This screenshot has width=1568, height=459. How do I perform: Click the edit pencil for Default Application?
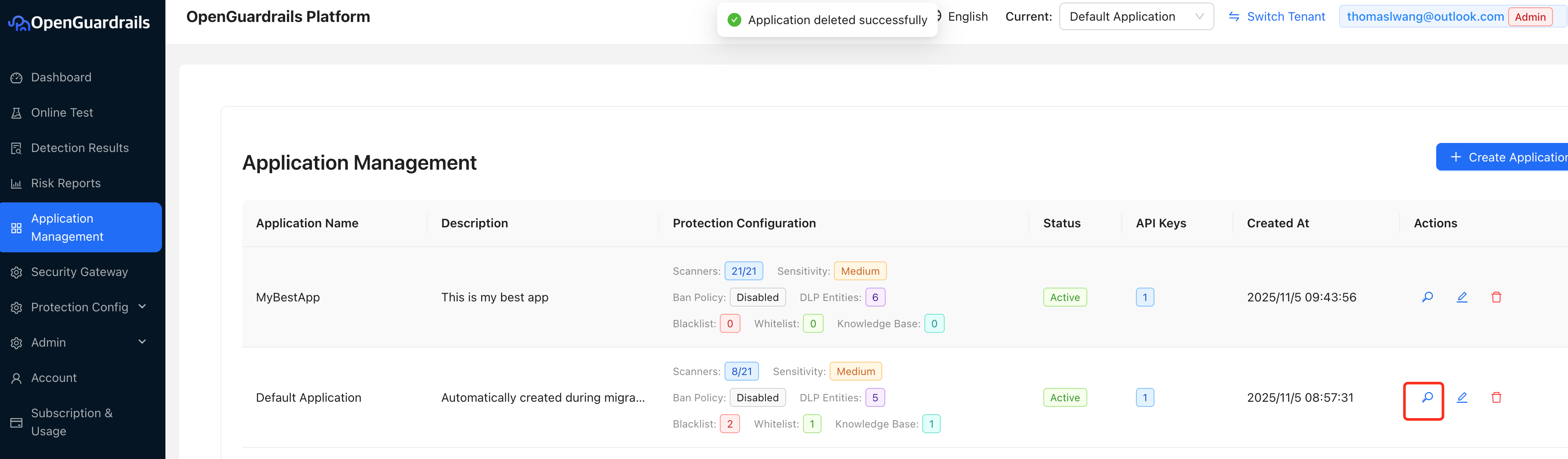(x=1462, y=397)
